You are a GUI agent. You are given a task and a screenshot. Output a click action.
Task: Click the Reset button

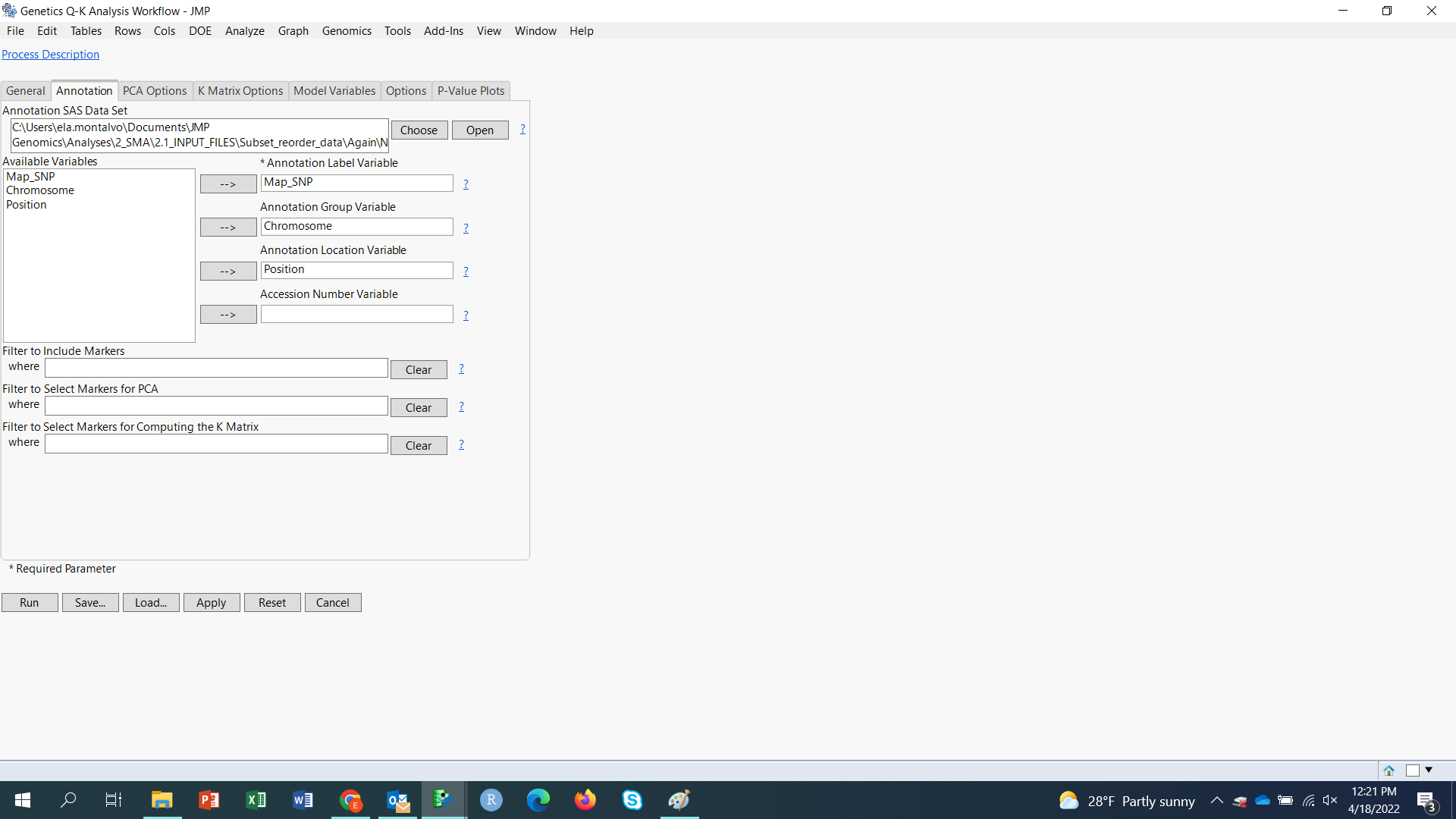(x=272, y=603)
